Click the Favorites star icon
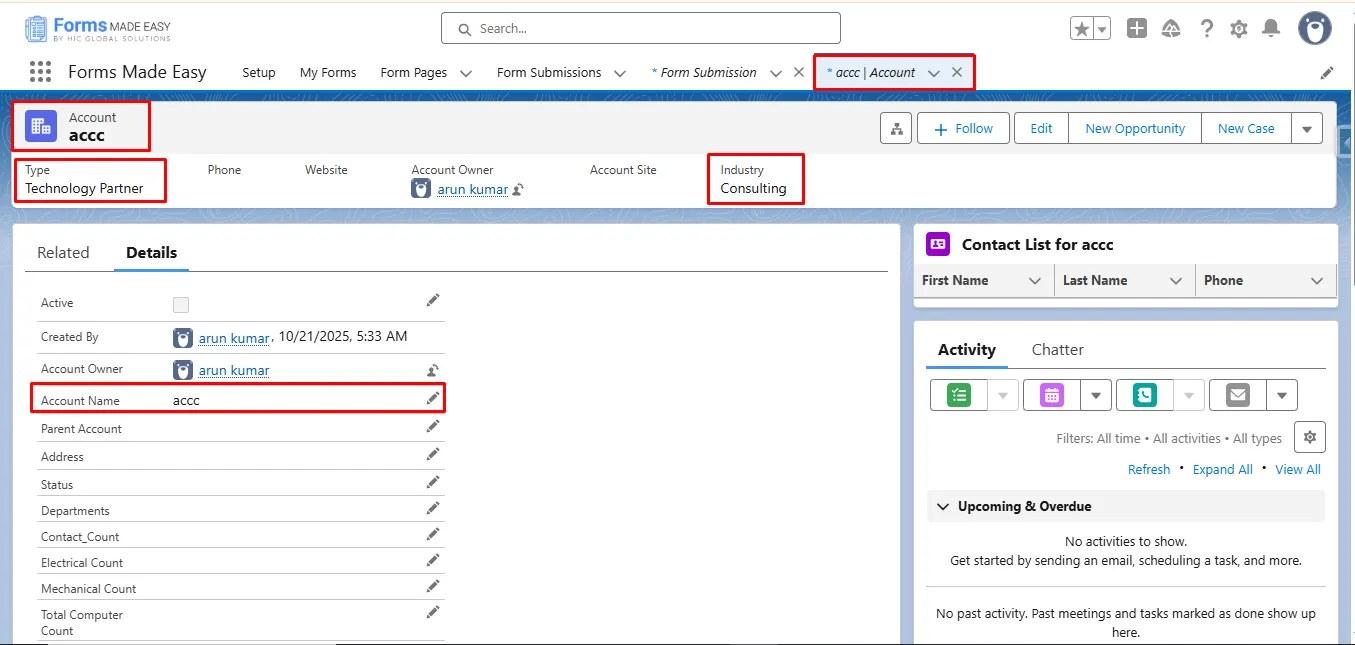The width and height of the screenshot is (1355, 645). pos(1082,29)
